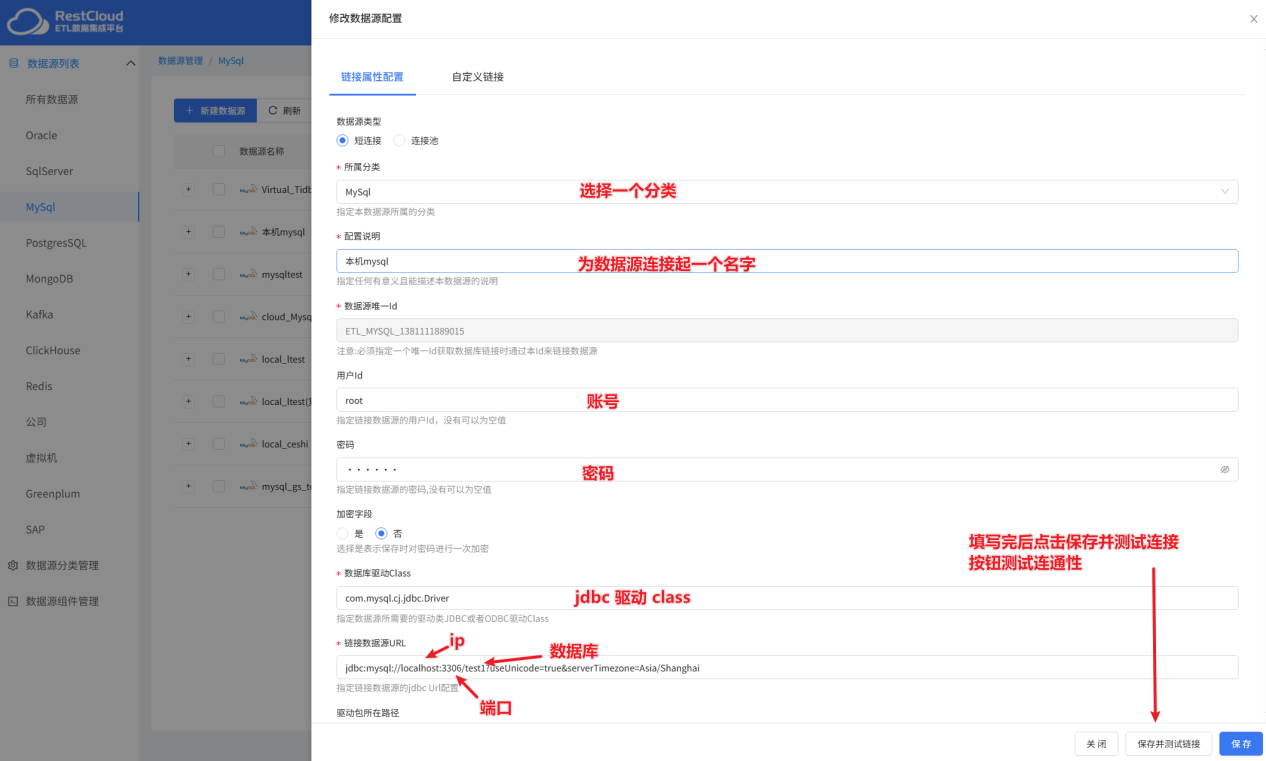Expand the 本机mysql row plus button
The width and height of the screenshot is (1266, 761).
coord(187,231)
